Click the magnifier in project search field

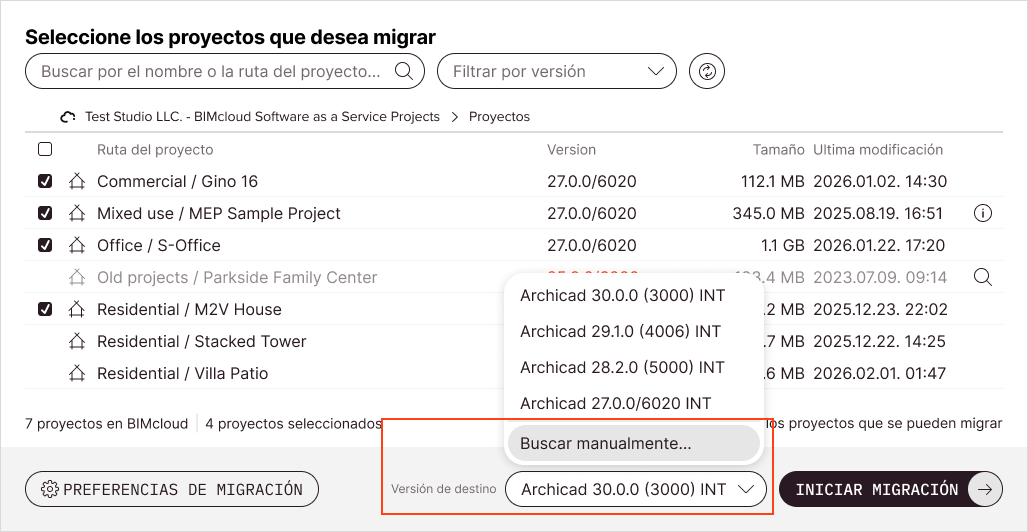[x=404, y=71]
